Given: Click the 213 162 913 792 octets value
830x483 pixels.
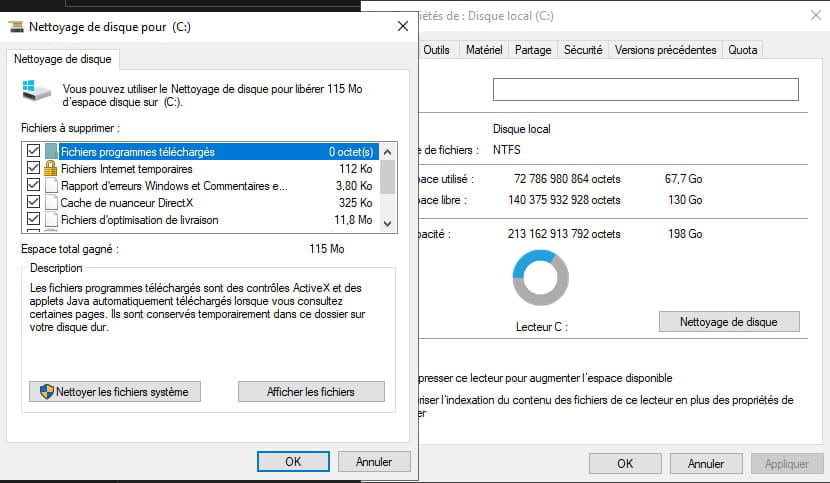Looking at the screenshot, I should [564, 234].
